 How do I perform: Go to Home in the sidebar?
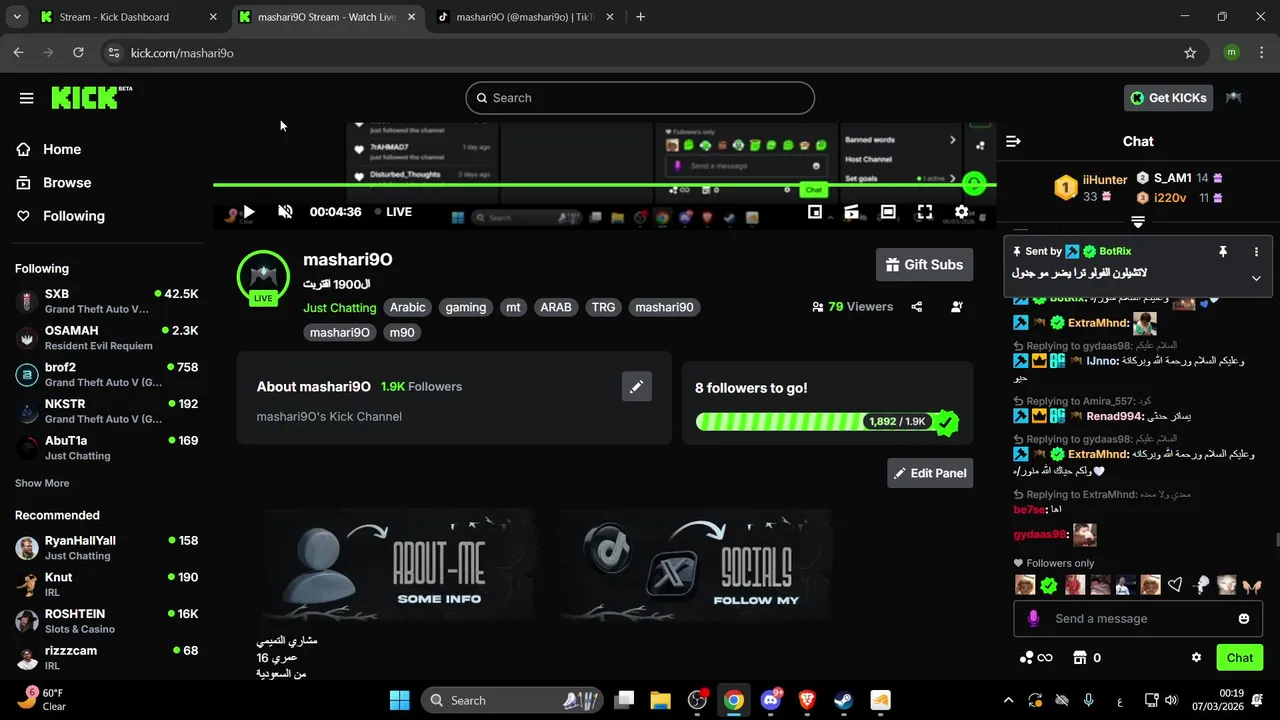tap(62, 149)
